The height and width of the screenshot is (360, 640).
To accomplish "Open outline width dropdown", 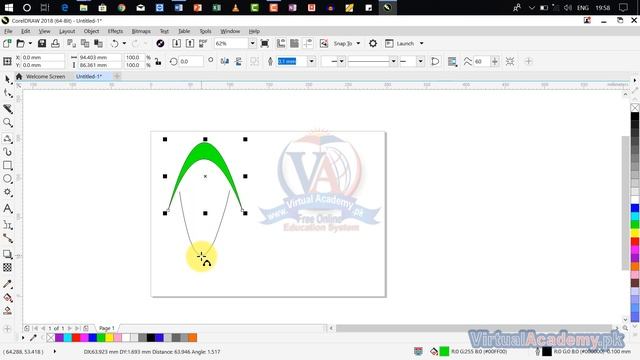I will coord(311,61).
